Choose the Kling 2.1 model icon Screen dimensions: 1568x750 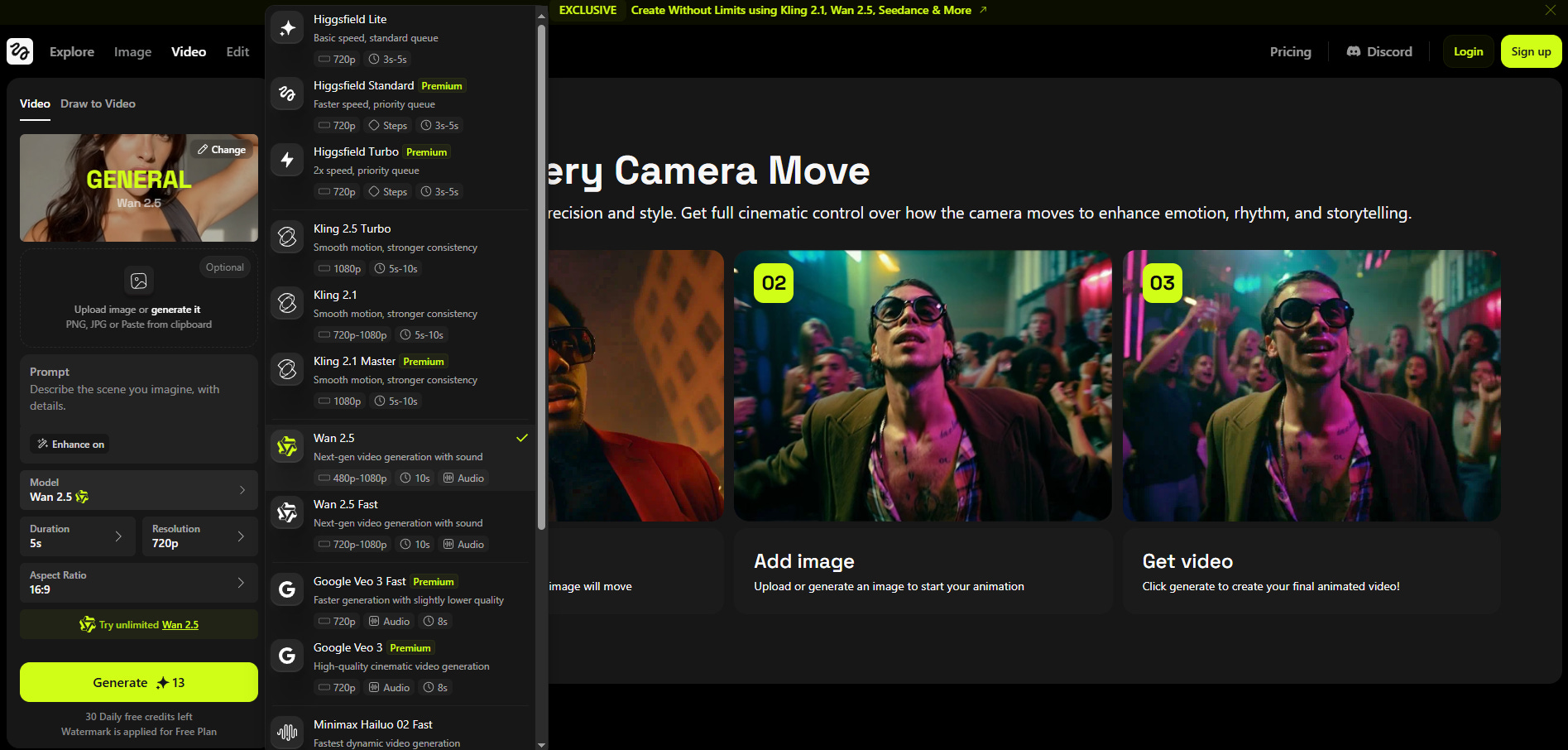(x=287, y=303)
